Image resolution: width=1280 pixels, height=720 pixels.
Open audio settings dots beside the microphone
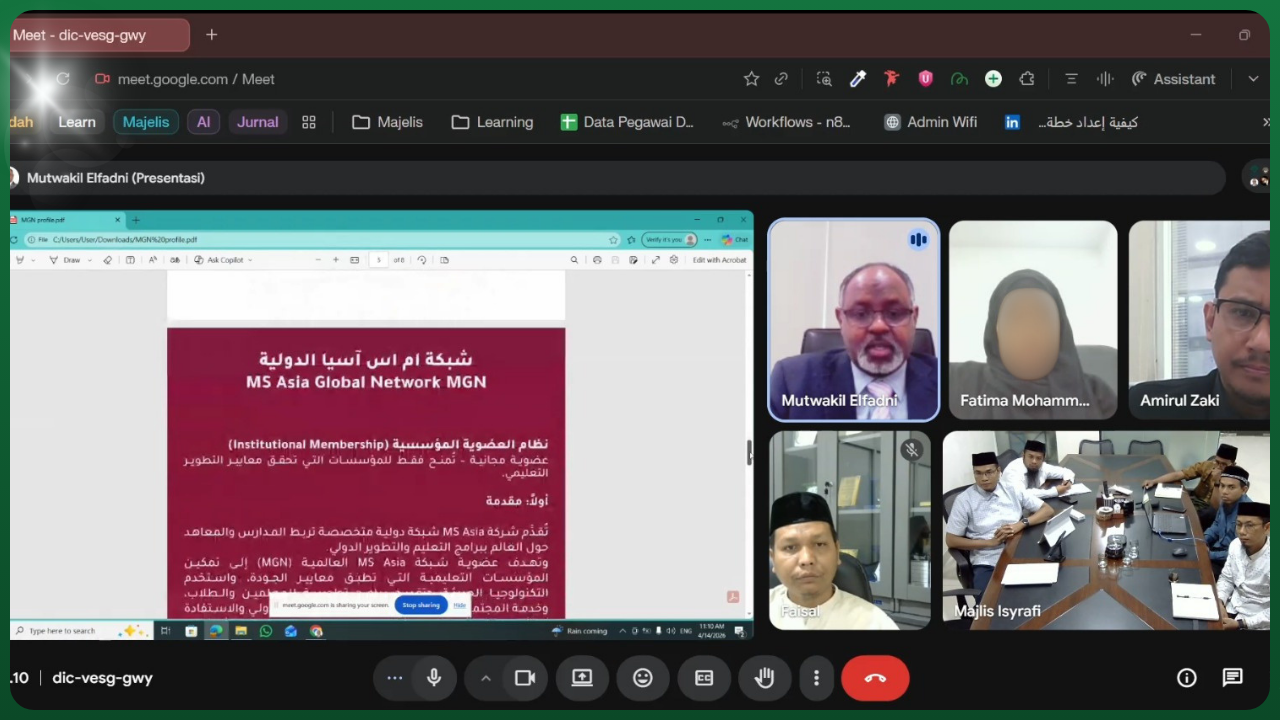[395, 678]
